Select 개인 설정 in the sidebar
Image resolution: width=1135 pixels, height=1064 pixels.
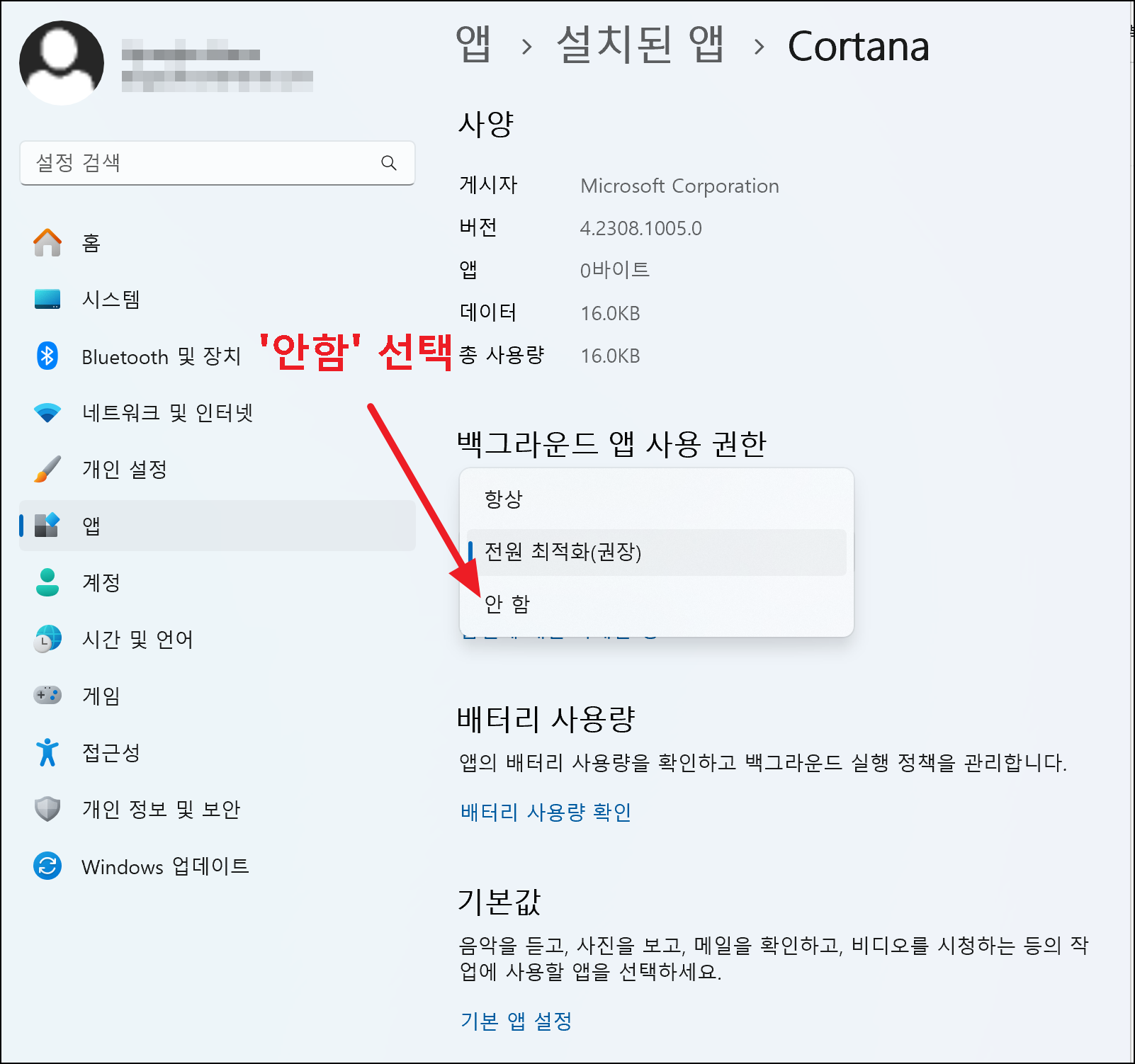pos(218,469)
